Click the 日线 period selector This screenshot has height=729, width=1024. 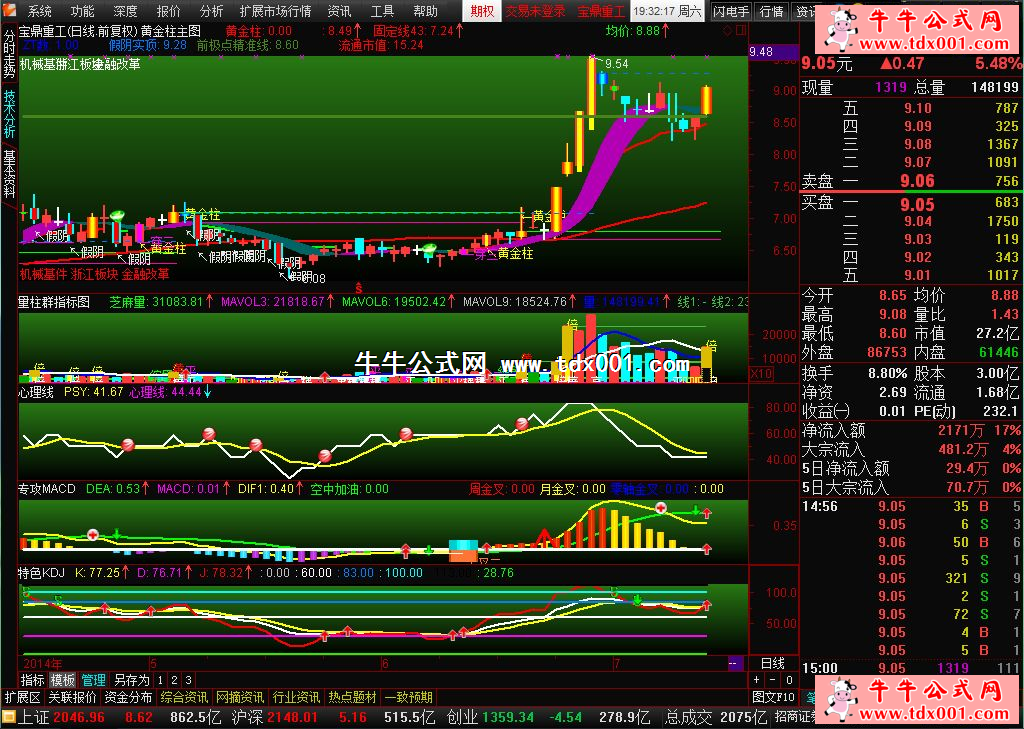pos(773,663)
